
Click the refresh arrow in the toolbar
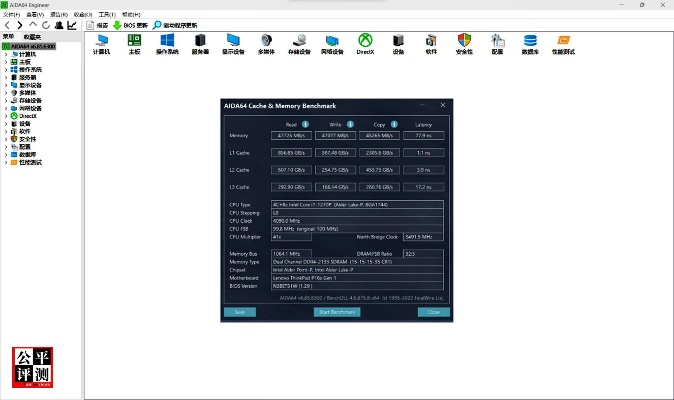tap(47, 25)
